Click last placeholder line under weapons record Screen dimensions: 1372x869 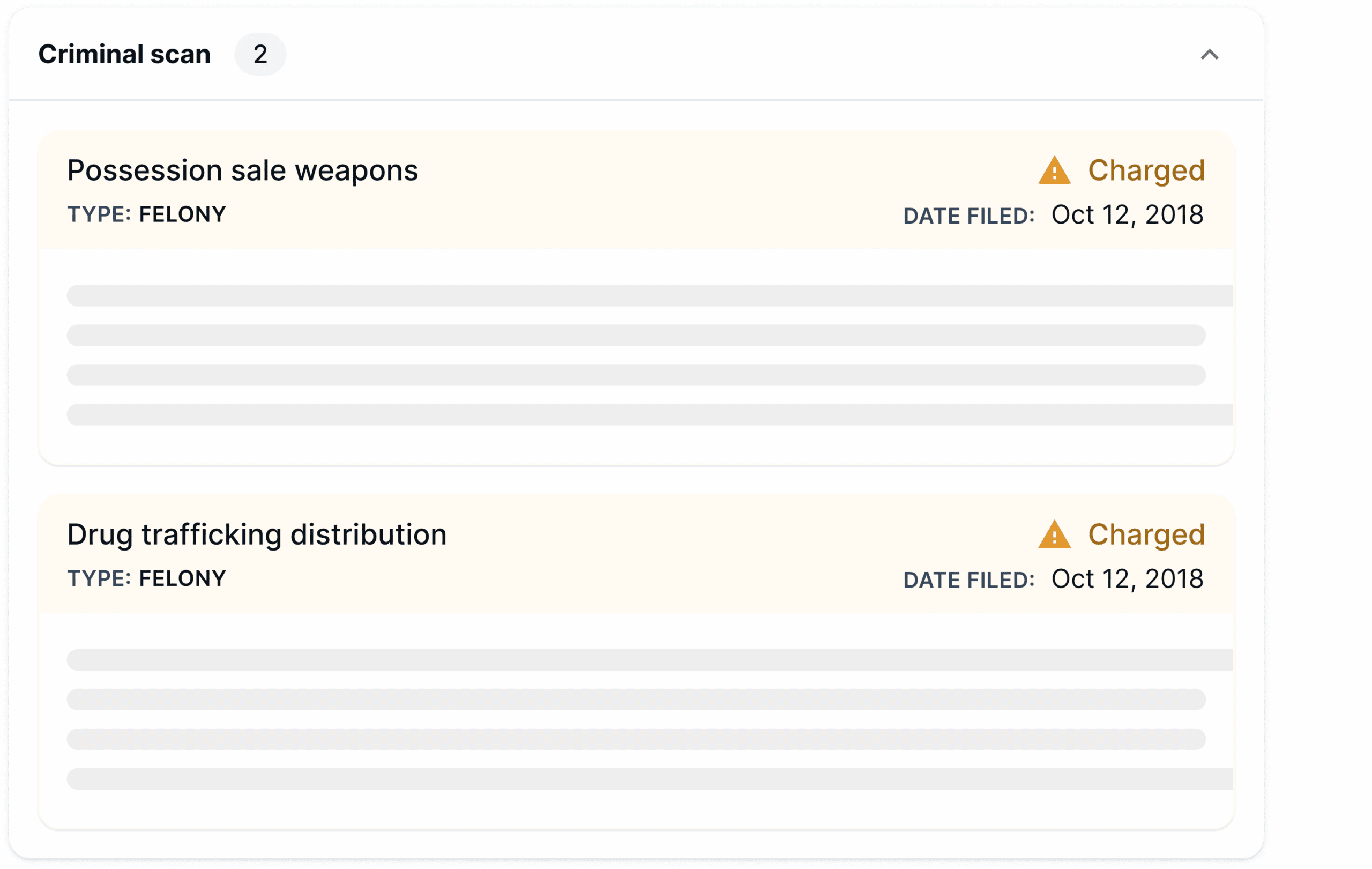point(650,415)
